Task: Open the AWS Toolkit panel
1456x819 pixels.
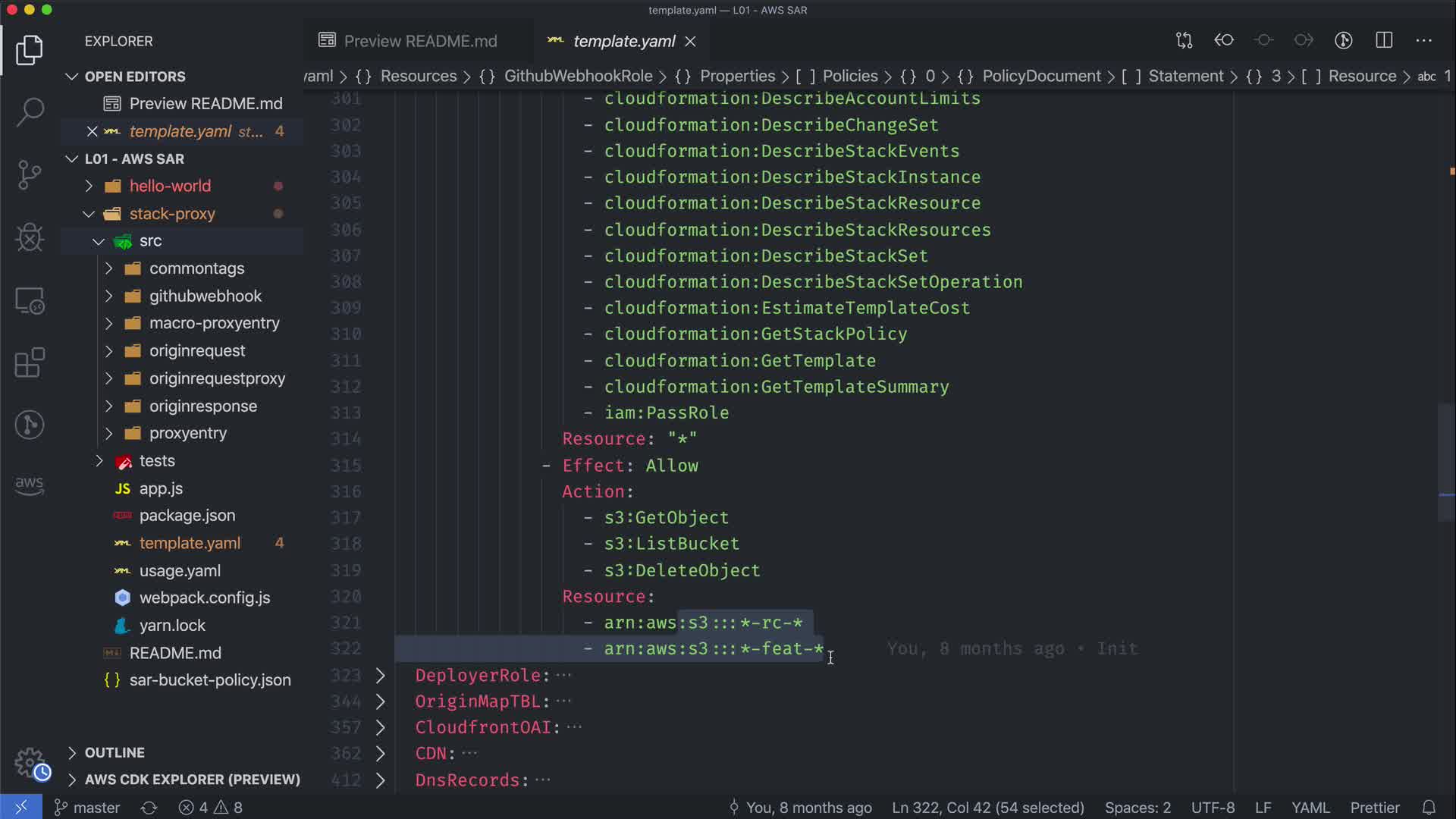Action: (30, 485)
